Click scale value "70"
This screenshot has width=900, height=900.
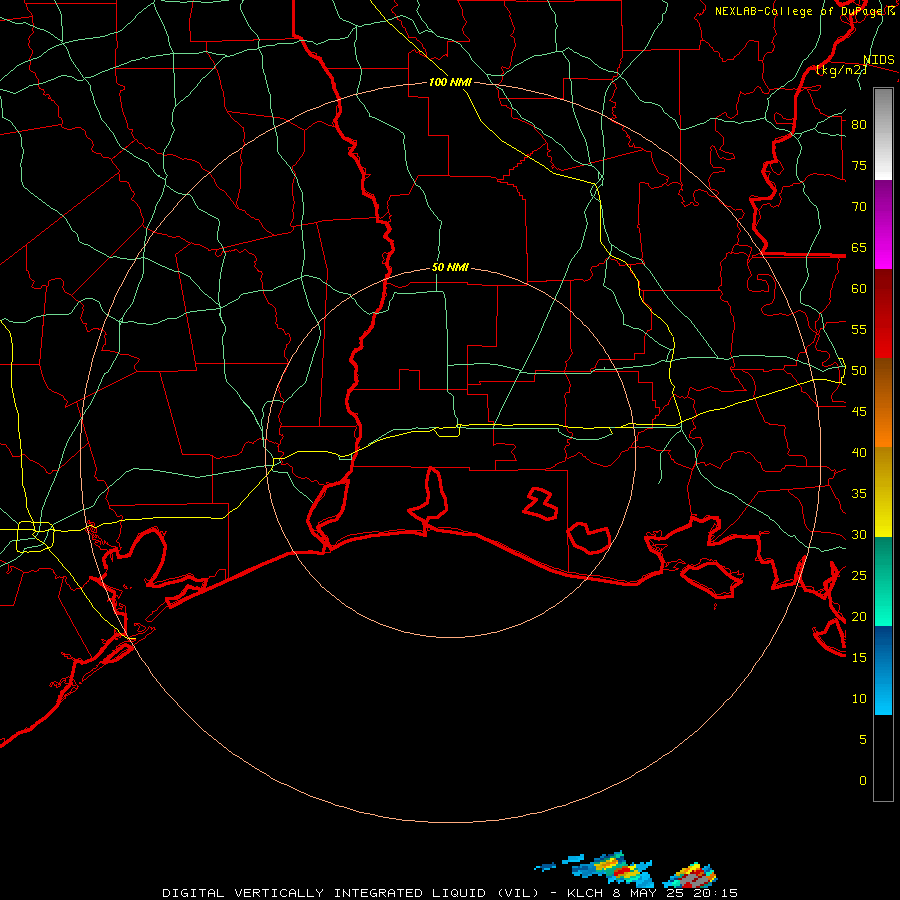[859, 207]
